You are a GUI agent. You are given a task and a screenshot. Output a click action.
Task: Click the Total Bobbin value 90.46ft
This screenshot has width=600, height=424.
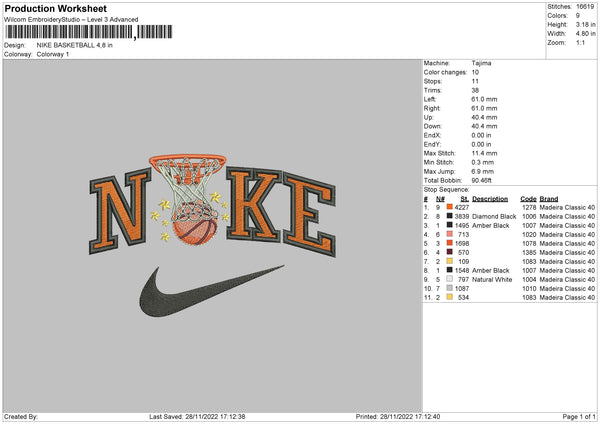(481, 180)
